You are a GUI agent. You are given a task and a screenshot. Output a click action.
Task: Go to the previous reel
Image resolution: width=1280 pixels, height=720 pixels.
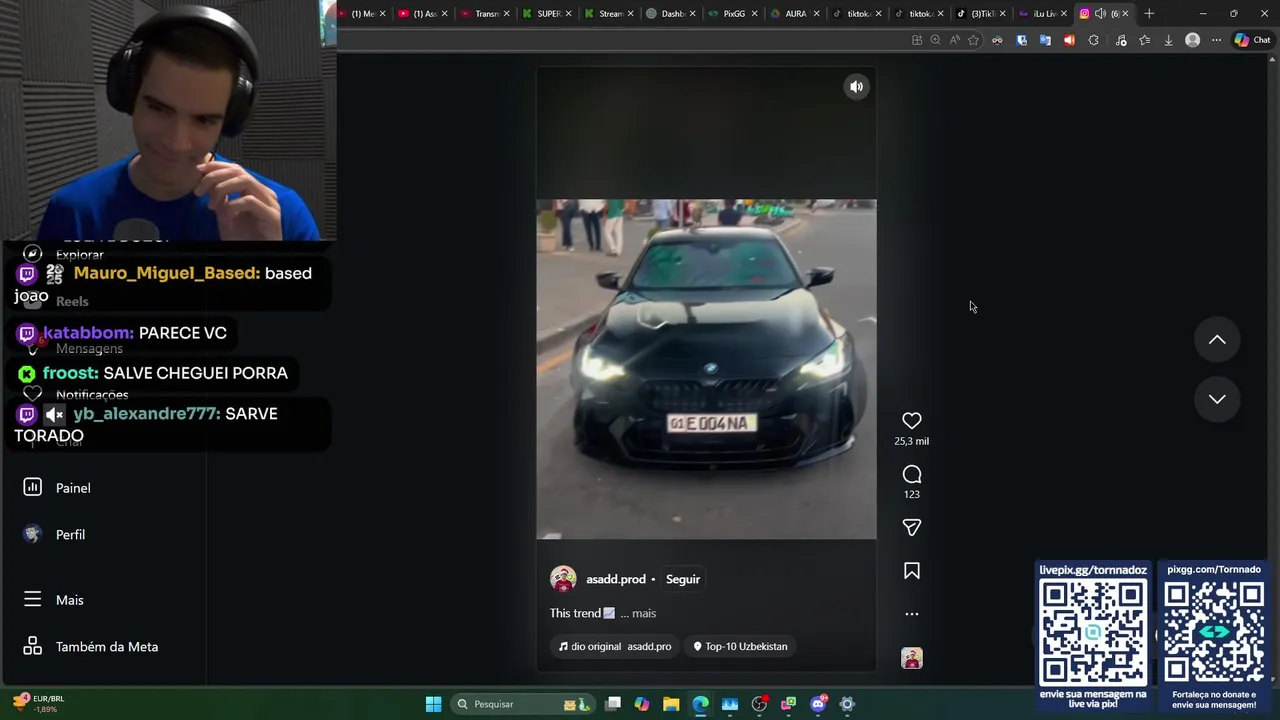click(x=1217, y=340)
